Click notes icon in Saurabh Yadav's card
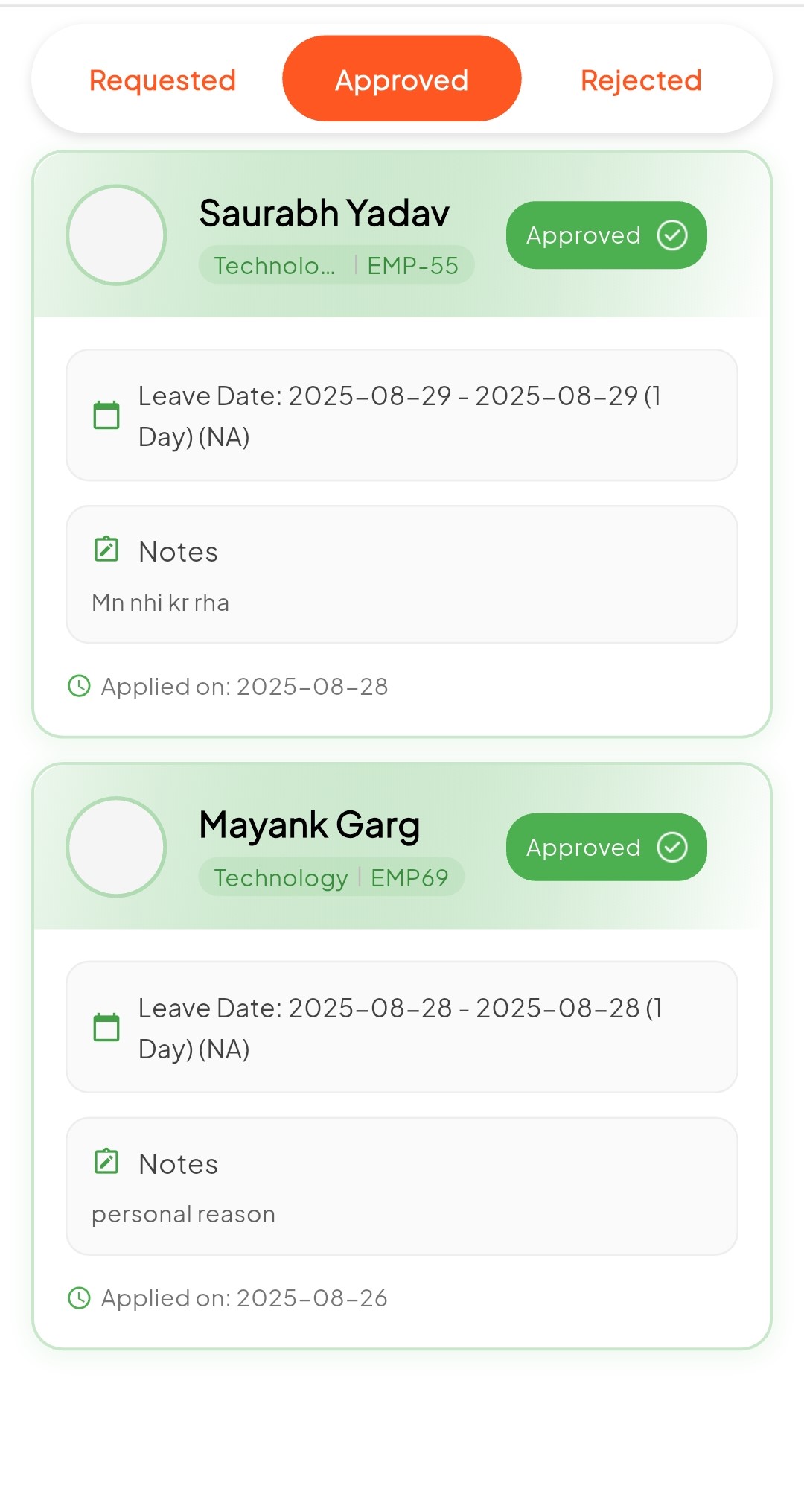804x1512 pixels. click(x=106, y=550)
